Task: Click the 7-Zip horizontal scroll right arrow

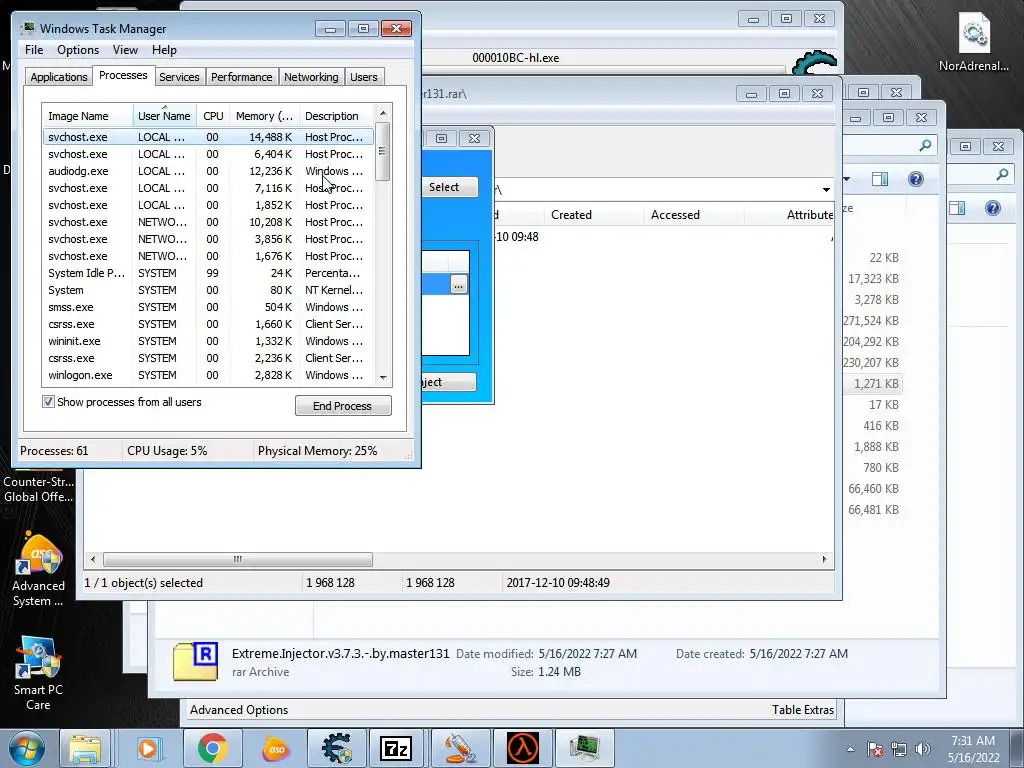Action: click(x=824, y=559)
